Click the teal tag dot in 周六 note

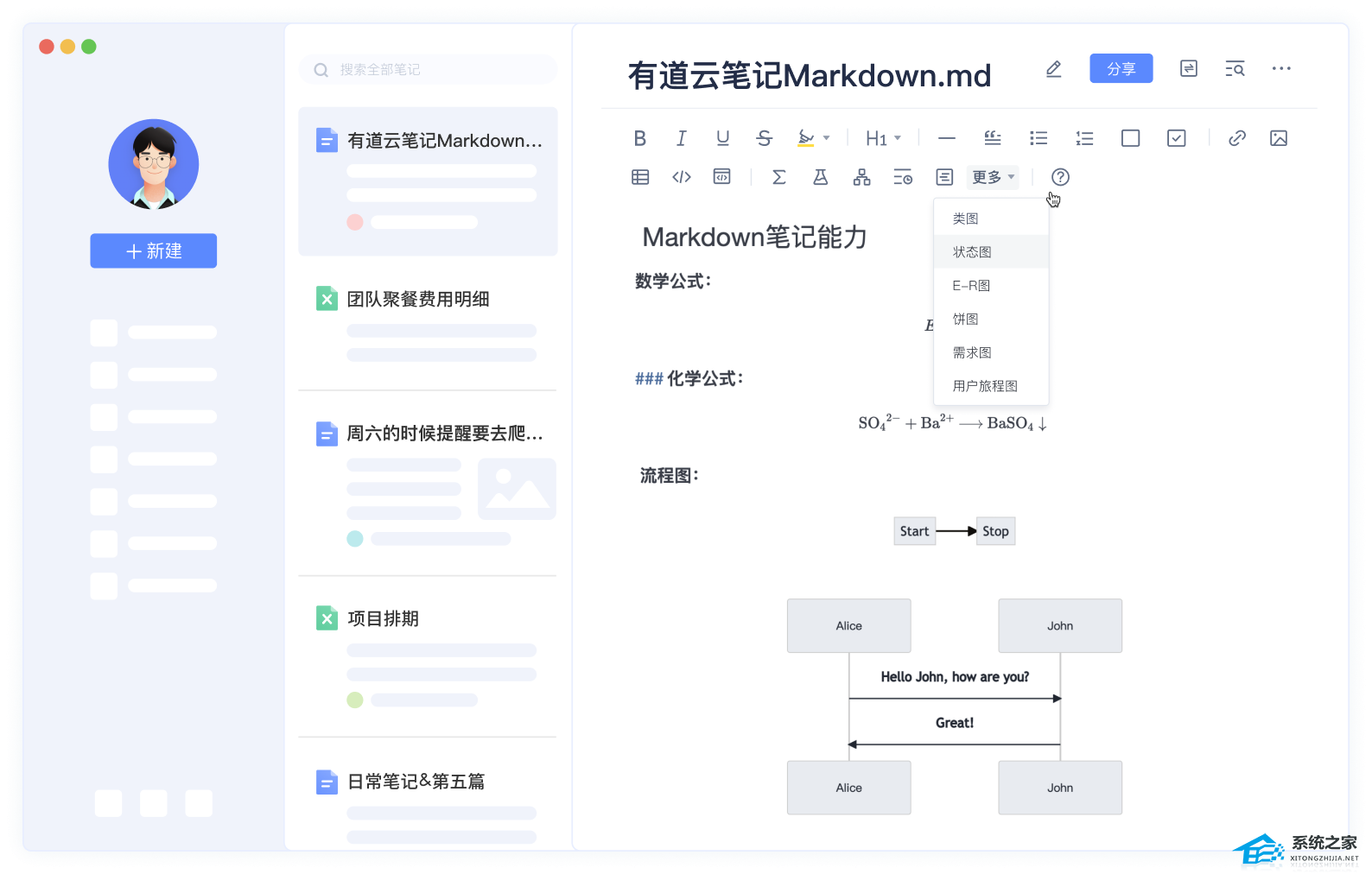coord(355,539)
